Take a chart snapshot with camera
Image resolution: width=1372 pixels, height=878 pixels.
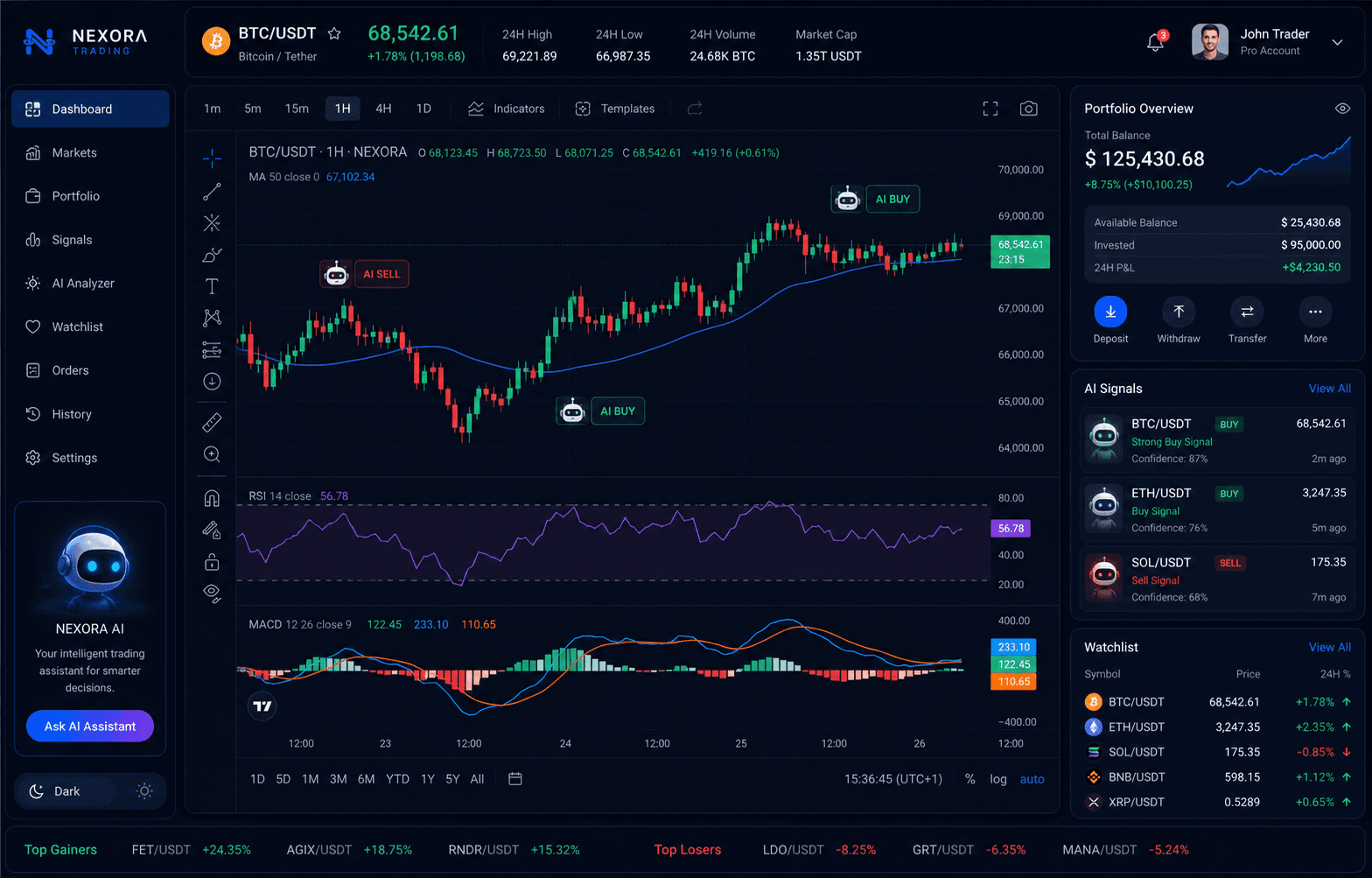[x=1029, y=109]
